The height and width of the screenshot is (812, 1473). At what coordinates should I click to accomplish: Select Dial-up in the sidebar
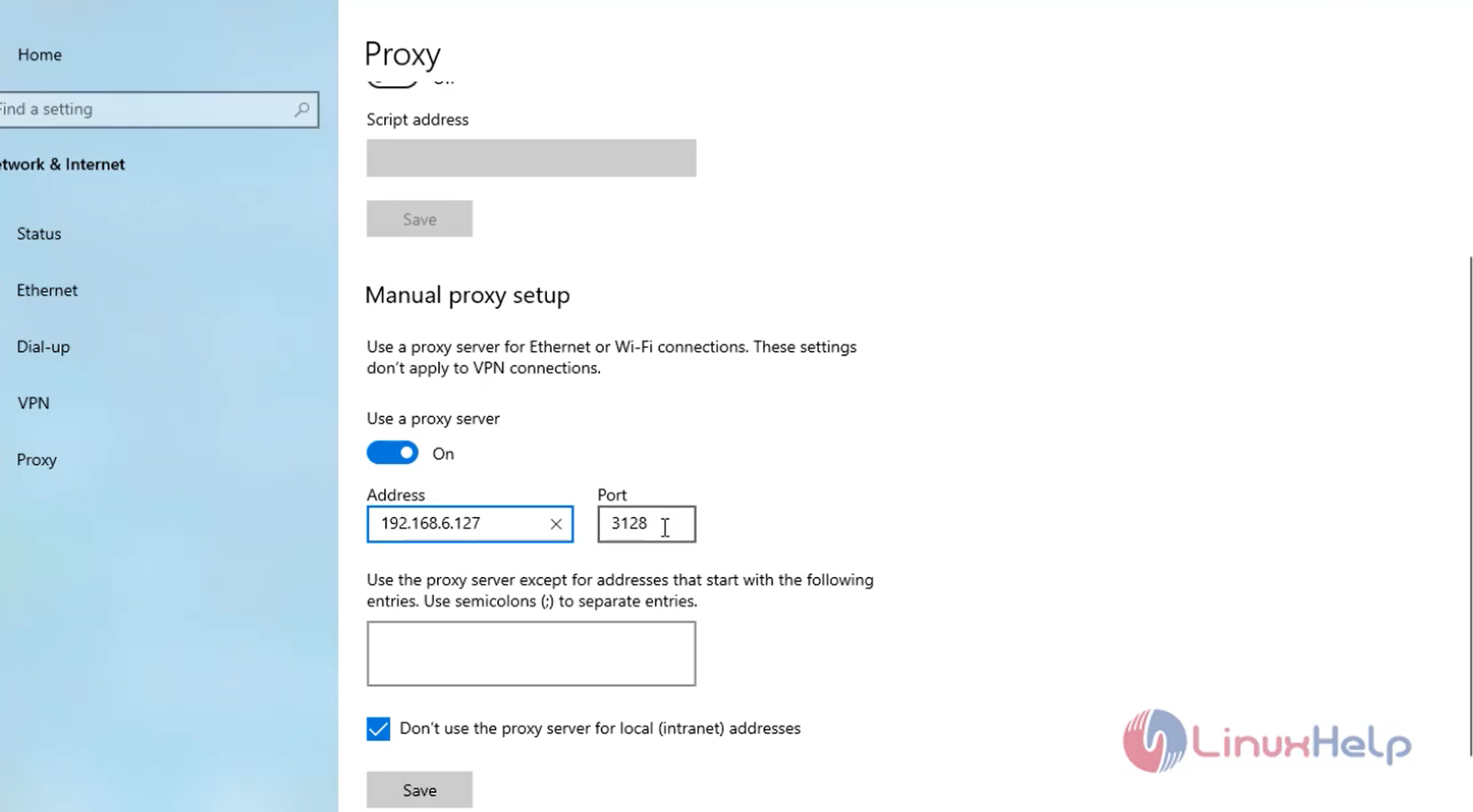tap(43, 346)
